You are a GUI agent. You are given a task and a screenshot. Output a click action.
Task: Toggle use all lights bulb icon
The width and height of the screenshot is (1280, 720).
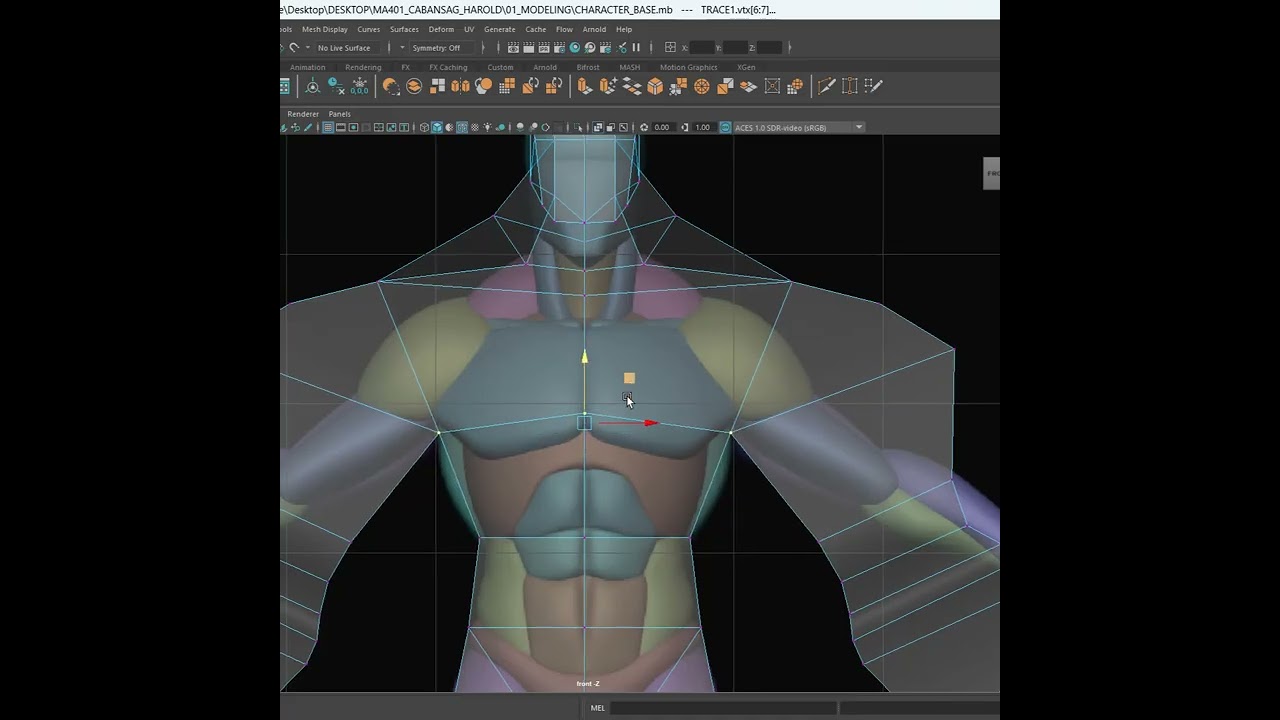(x=487, y=127)
